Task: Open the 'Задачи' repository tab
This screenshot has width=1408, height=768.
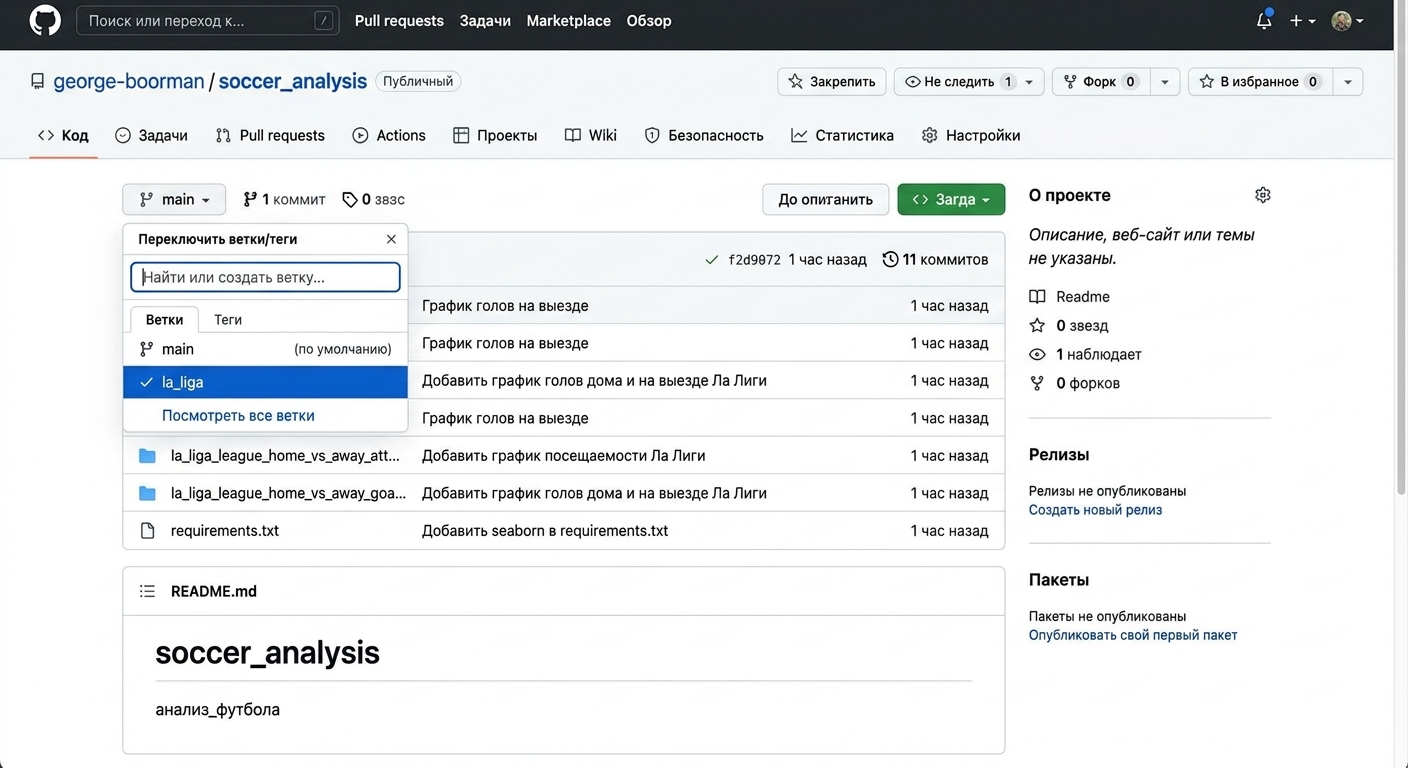Action: point(151,135)
